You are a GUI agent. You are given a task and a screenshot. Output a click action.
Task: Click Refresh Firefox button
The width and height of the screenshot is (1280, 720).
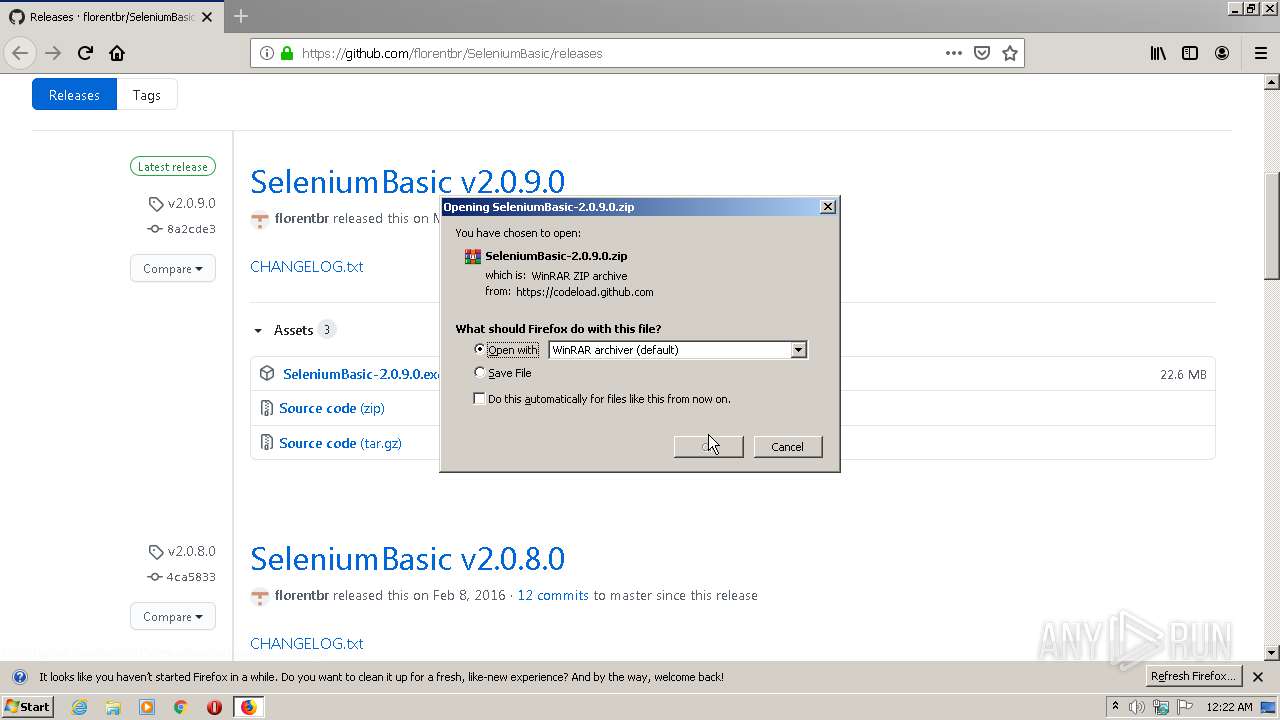[x=1193, y=676]
